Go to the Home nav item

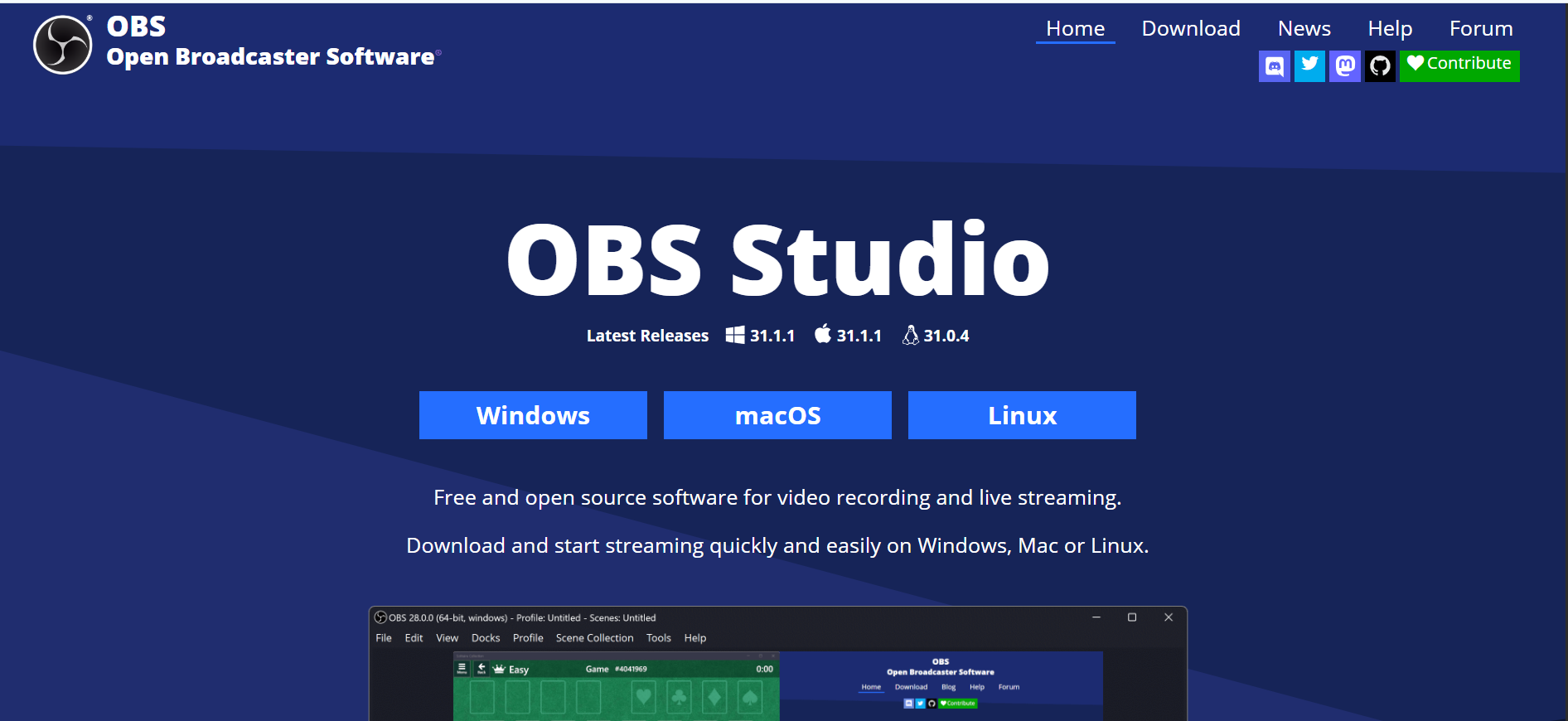[1075, 29]
